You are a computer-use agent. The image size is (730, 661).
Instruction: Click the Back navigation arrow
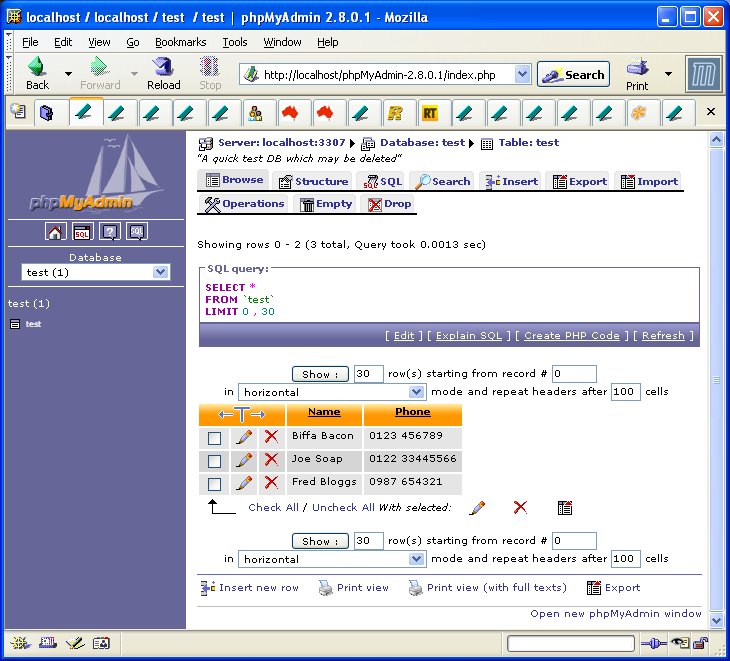[x=37, y=73]
